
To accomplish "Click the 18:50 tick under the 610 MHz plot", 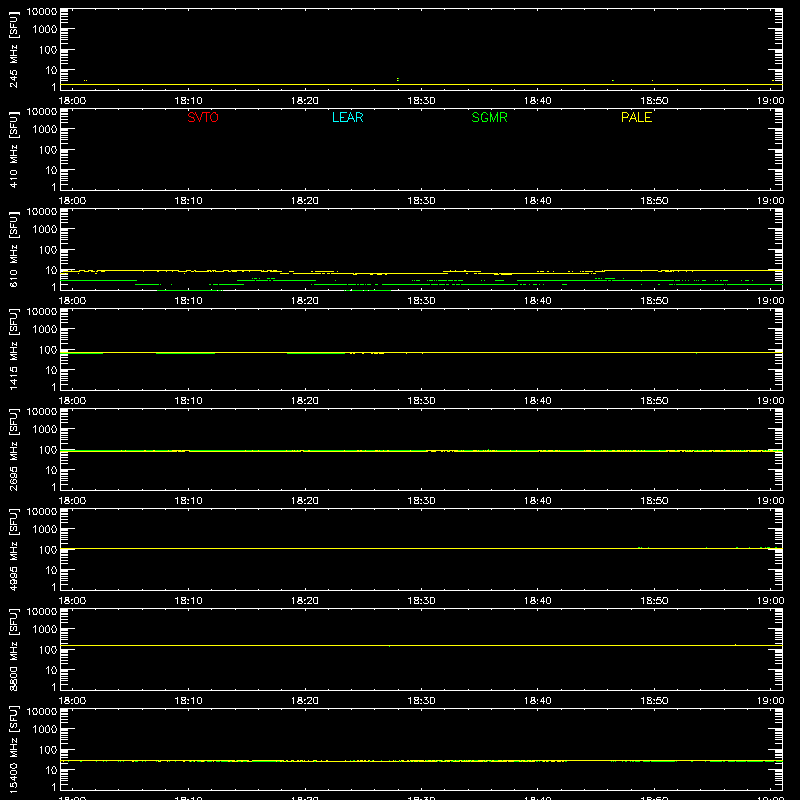I will point(654,301).
